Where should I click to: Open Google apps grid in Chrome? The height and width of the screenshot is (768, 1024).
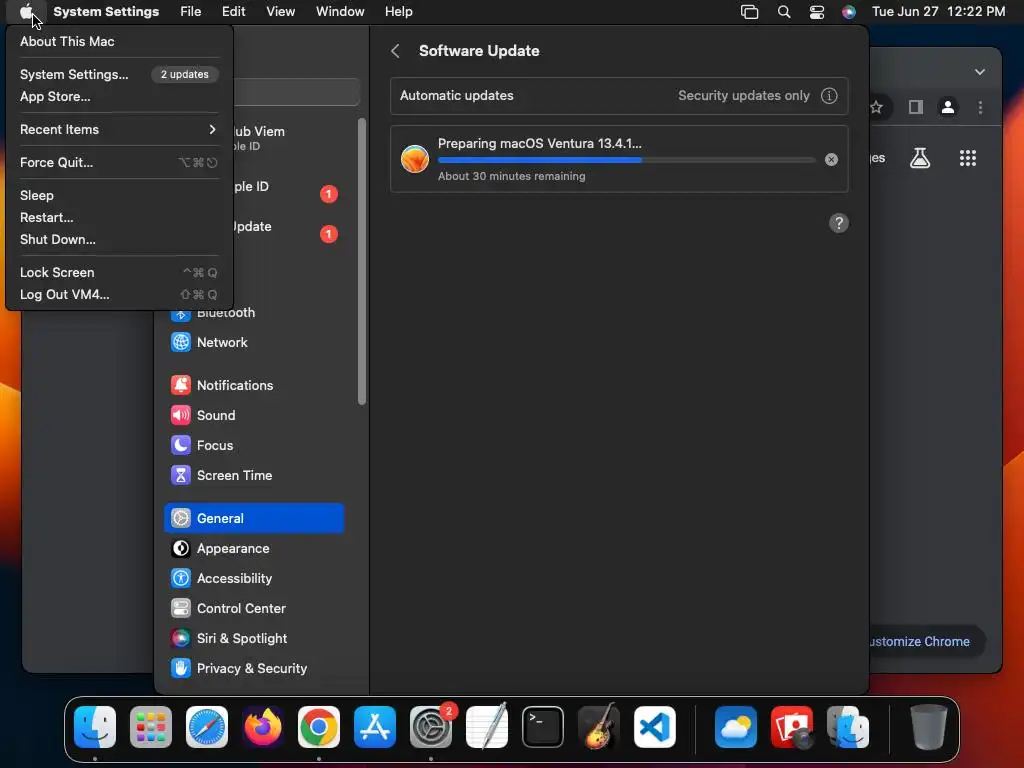click(968, 158)
